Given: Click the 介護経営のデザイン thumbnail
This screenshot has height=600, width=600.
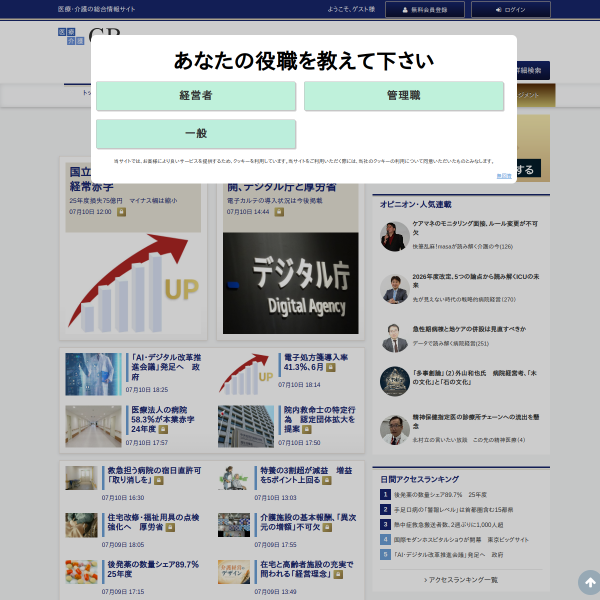Looking at the screenshot, I should click(234, 572).
